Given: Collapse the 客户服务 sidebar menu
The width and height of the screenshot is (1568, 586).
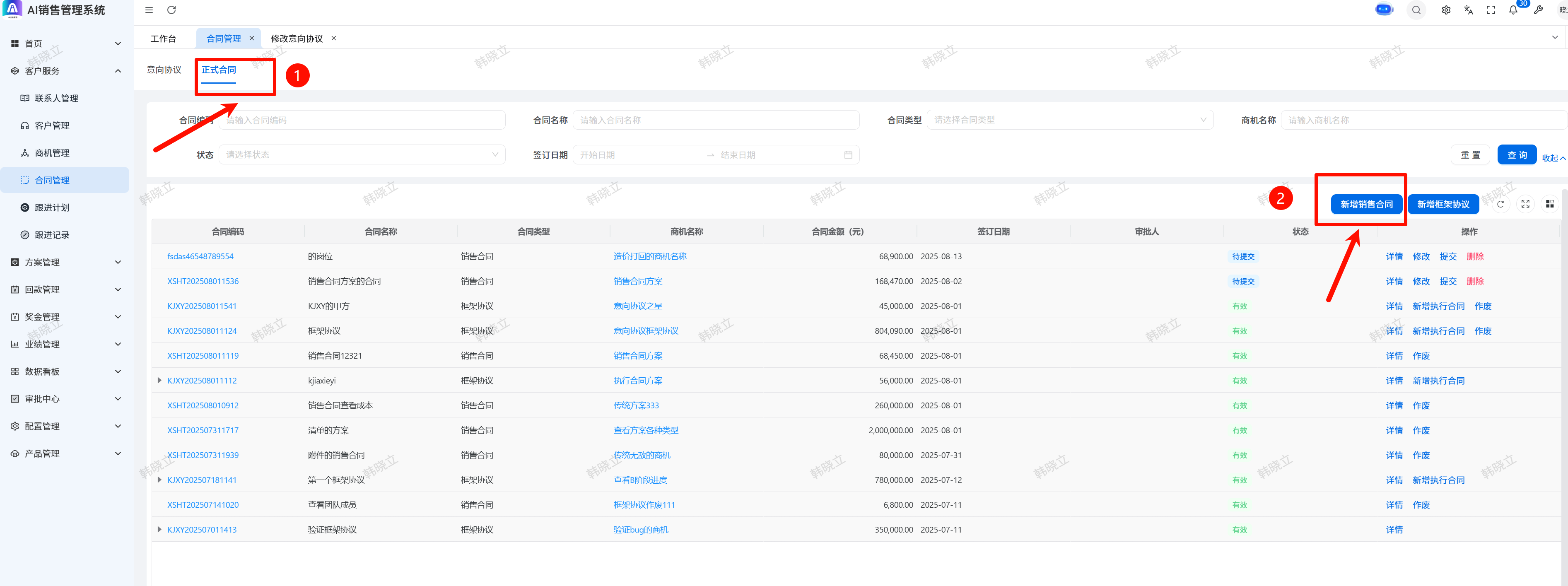Looking at the screenshot, I should pos(118,70).
